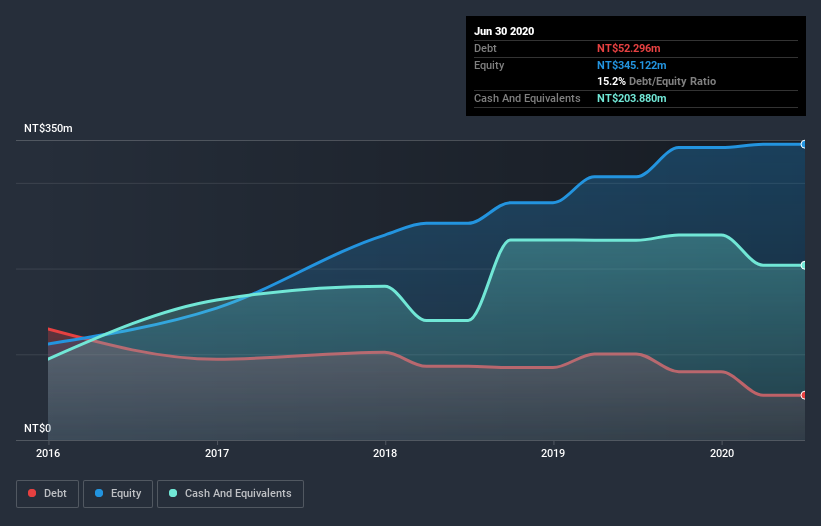Click the 2016 x-axis label
The height and width of the screenshot is (526, 821).
[48, 453]
